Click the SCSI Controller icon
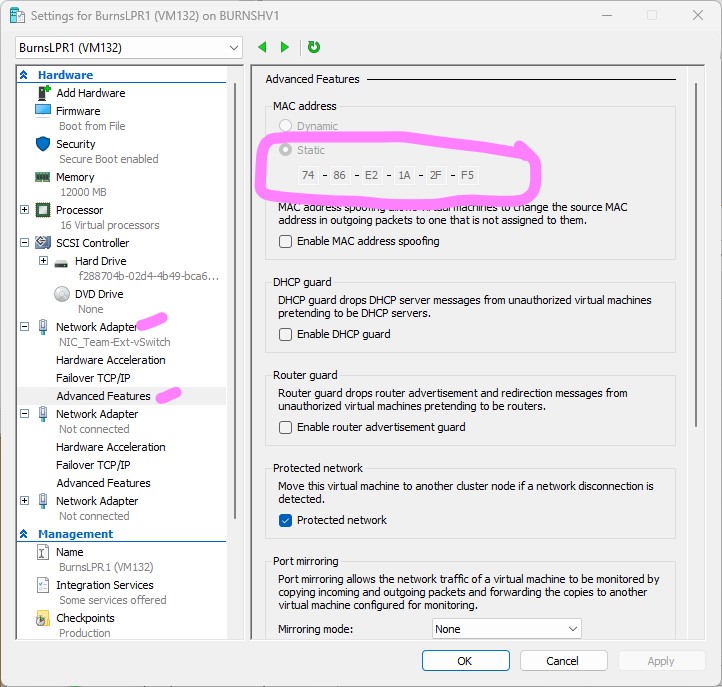 point(43,242)
